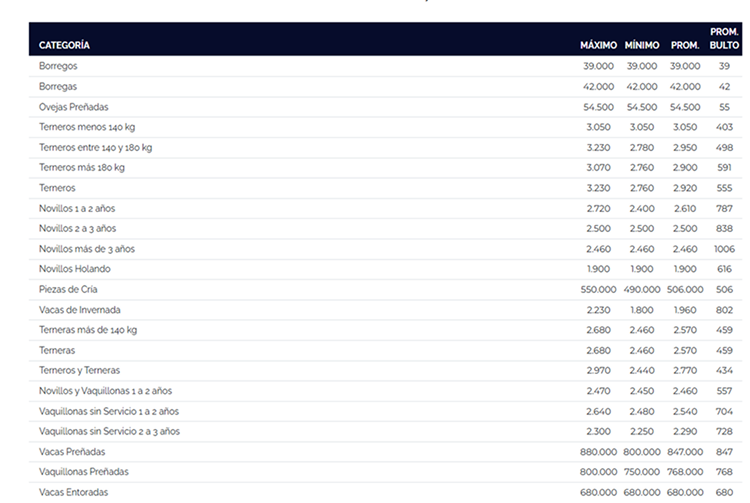This screenshot has height=503, width=750.
Task: Click Vaquillonas sin Servicio 1 a 2 años
Action: (109, 411)
